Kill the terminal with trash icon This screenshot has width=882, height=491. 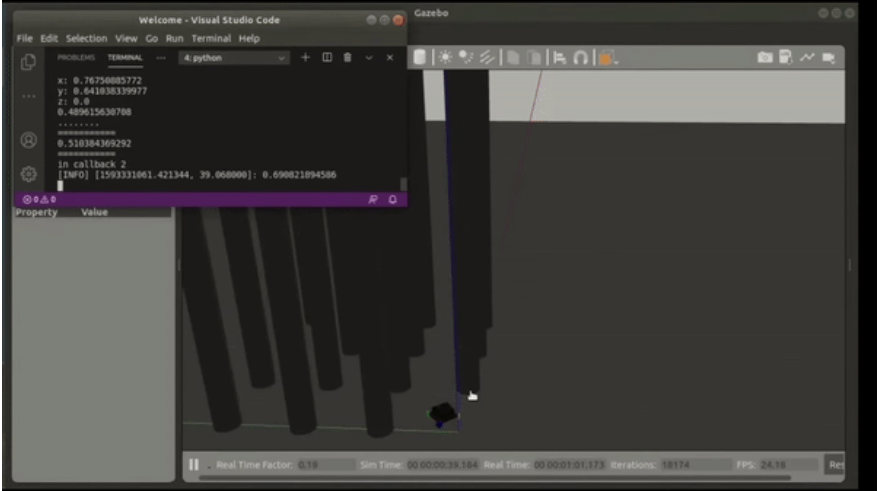pyautogui.click(x=347, y=58)
